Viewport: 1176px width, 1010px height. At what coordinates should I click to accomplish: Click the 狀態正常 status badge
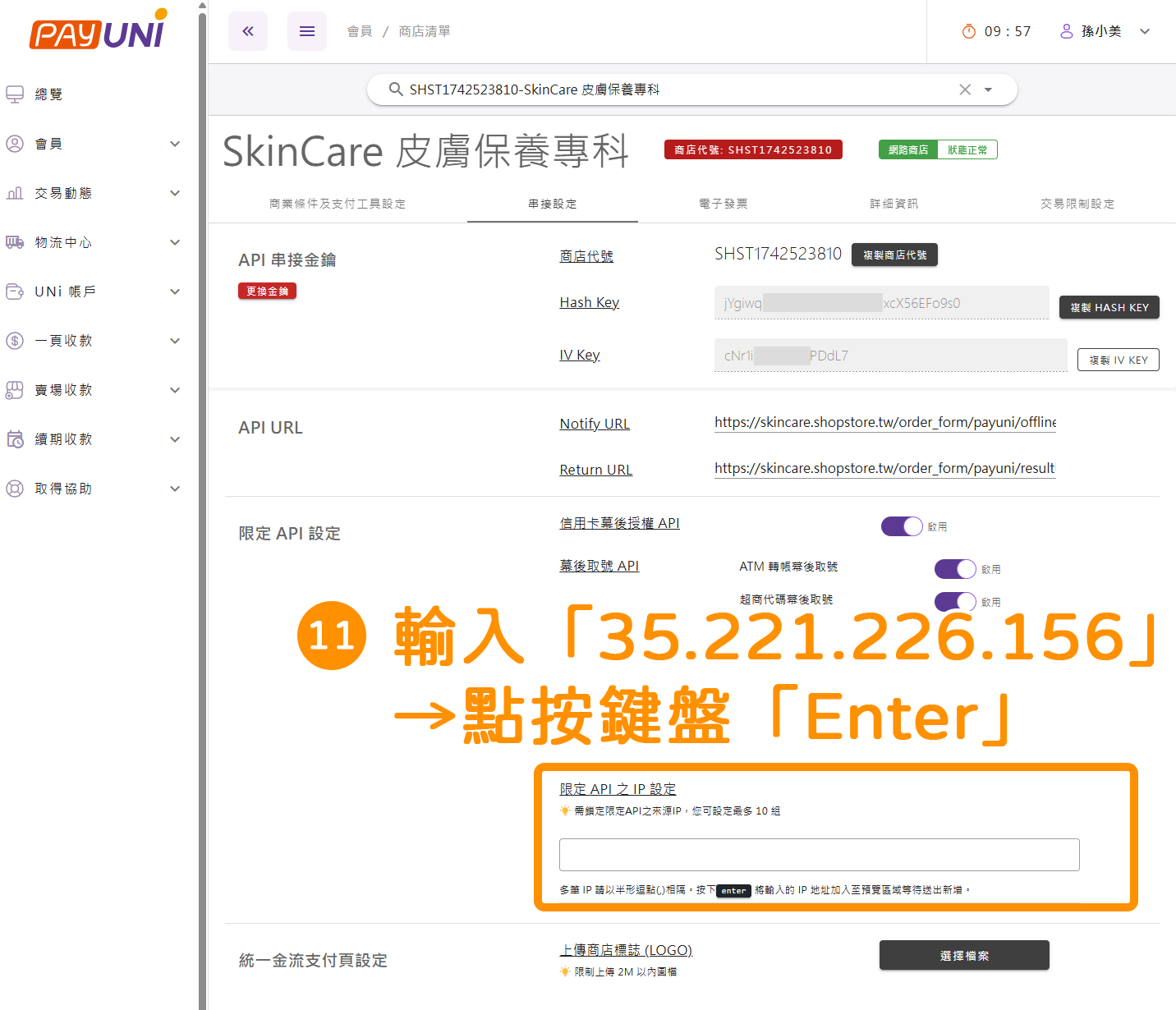[967, 149]
